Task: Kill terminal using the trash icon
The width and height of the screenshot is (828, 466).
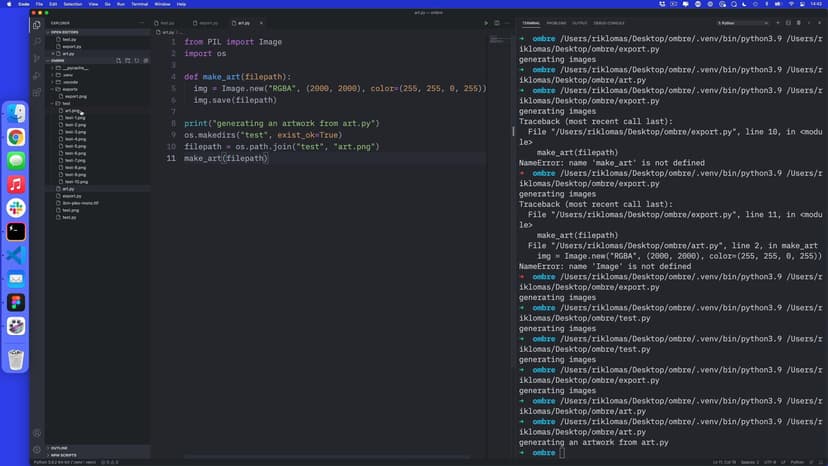Action: pyautogui.click(x=798, y=22)
